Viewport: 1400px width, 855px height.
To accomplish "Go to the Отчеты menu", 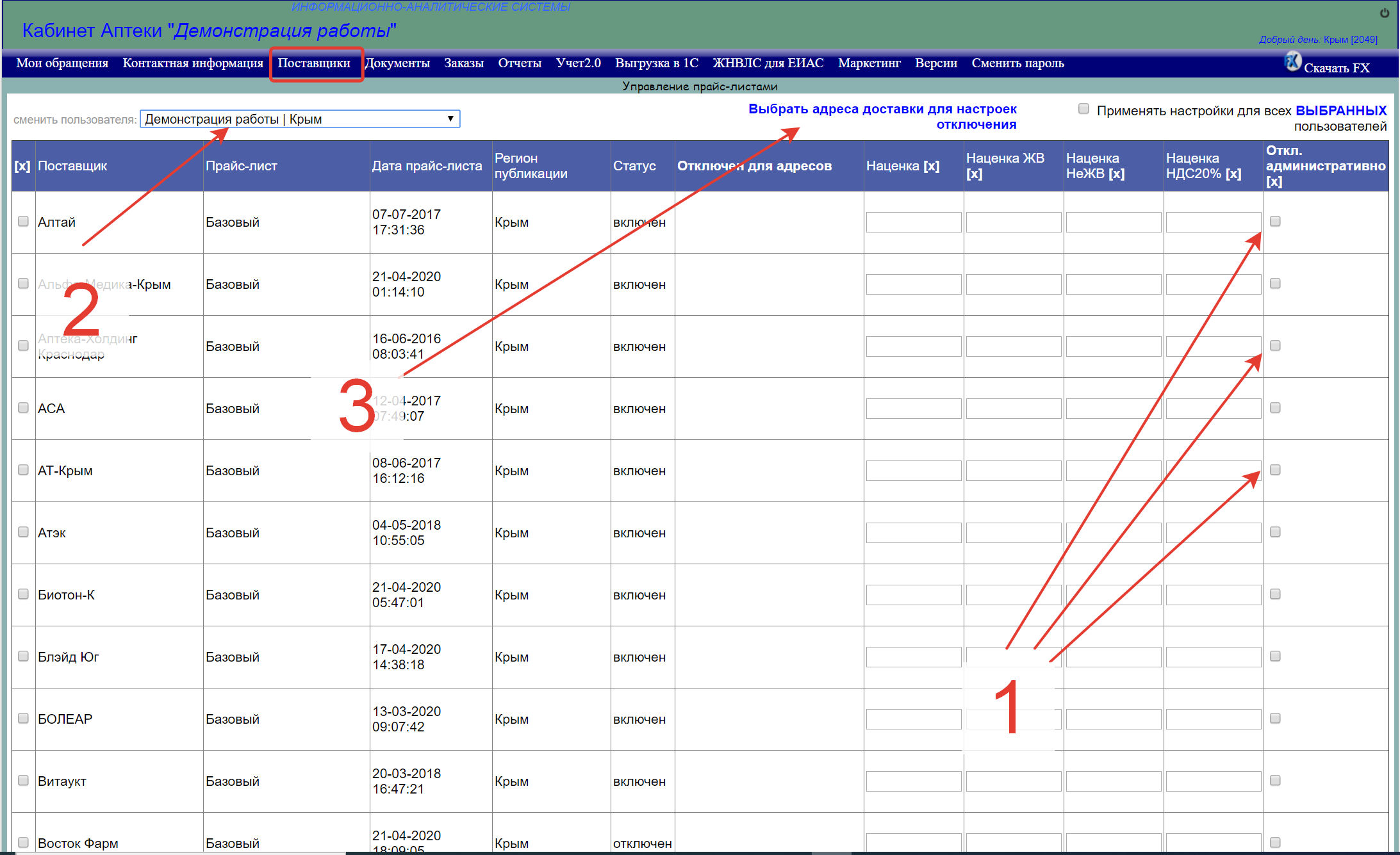I will (x=520, y=63).
